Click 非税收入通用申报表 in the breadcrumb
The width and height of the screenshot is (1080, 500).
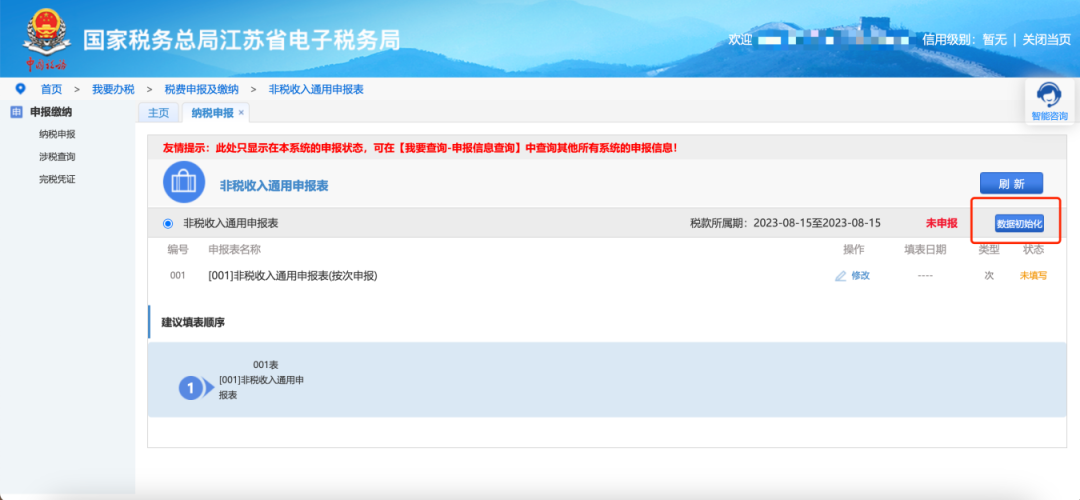pyautogui.click(x=316, y=90)
